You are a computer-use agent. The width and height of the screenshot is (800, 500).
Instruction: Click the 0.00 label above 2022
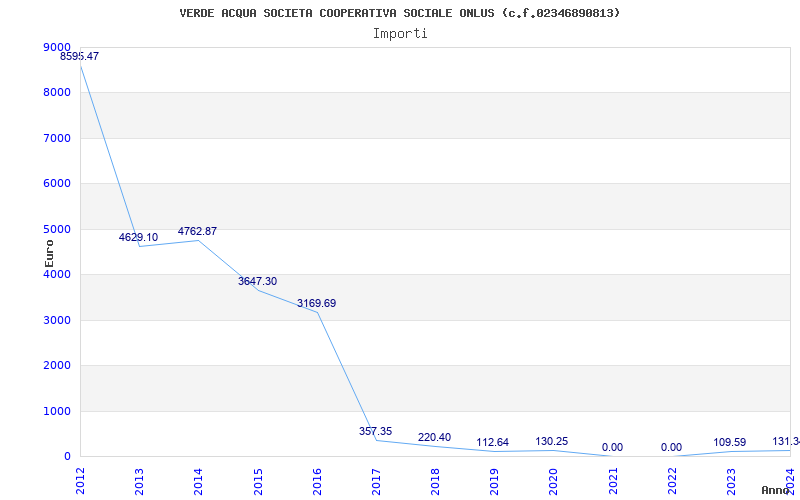click(671, 447)
